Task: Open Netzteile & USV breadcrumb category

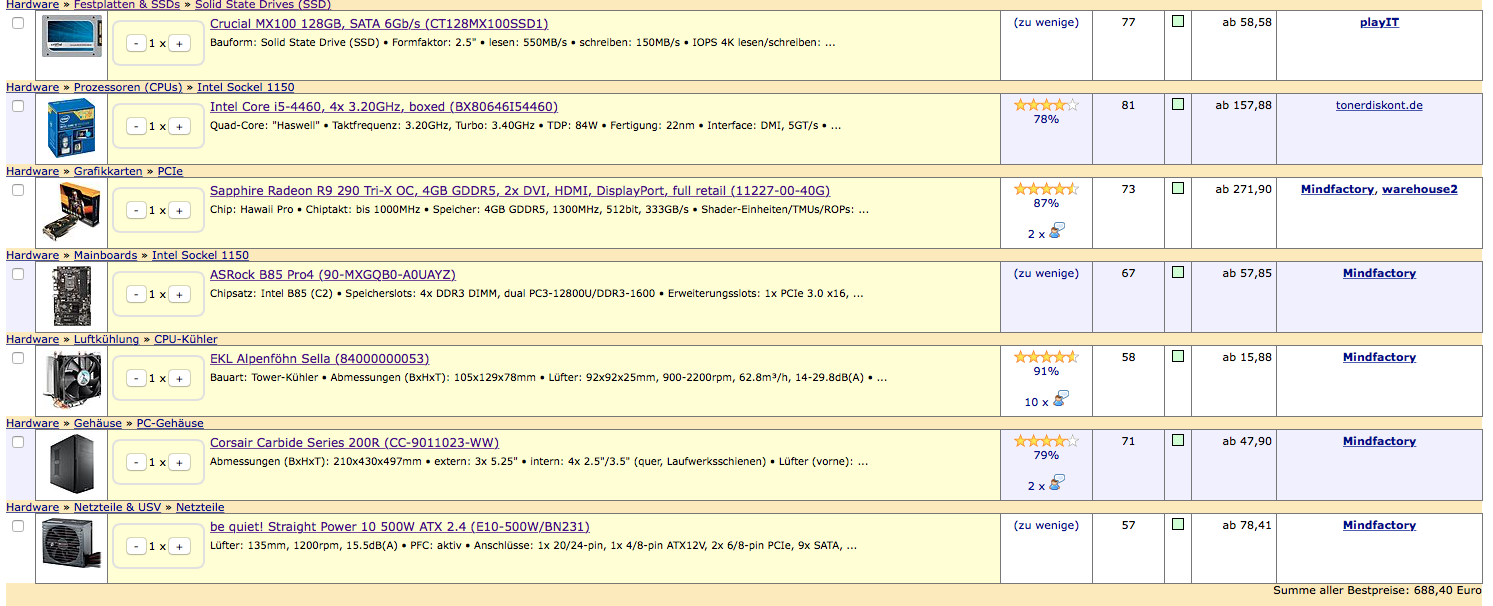Action: pyautogui.click(x=117, y=507)
